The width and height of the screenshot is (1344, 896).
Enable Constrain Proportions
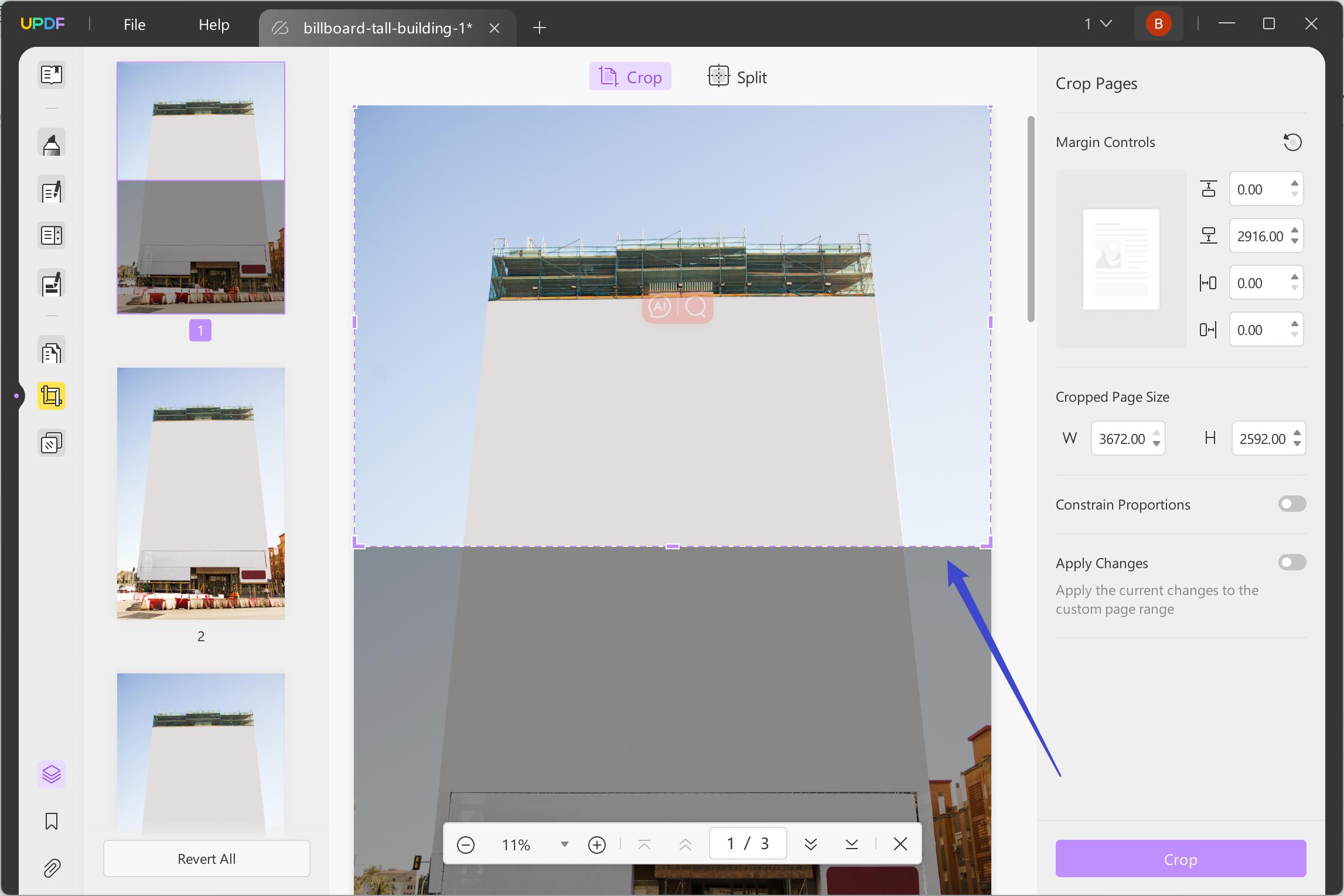pyautogui.click(x=1291, y=504)
